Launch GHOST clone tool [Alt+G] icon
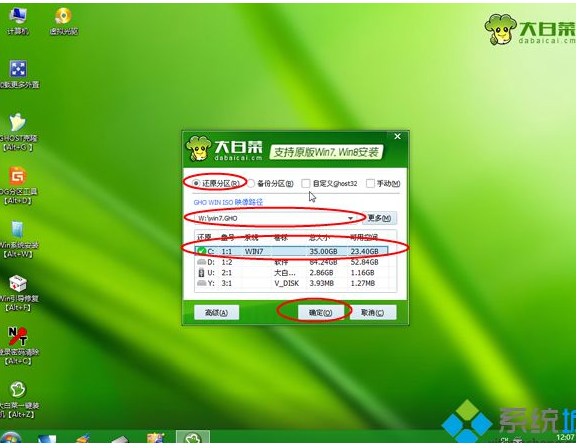The image size is (576, 443). coord(18,132)
